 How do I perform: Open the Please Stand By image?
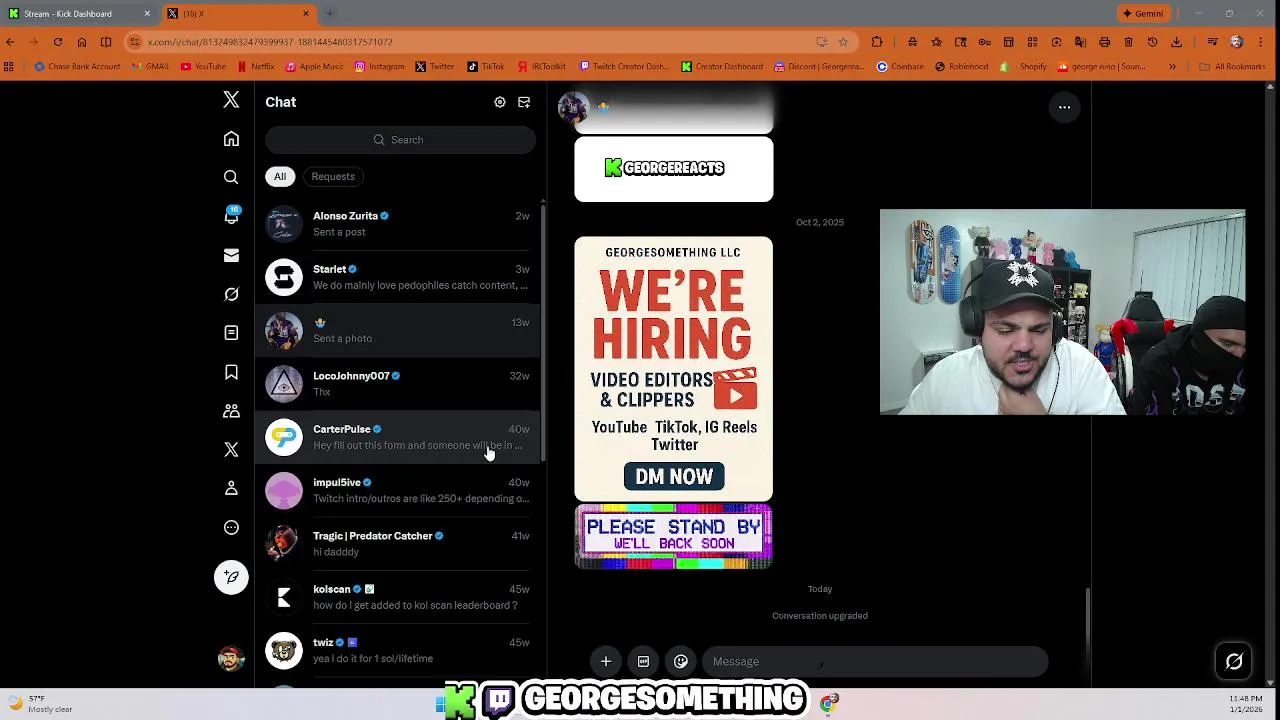tap(673, 537)
